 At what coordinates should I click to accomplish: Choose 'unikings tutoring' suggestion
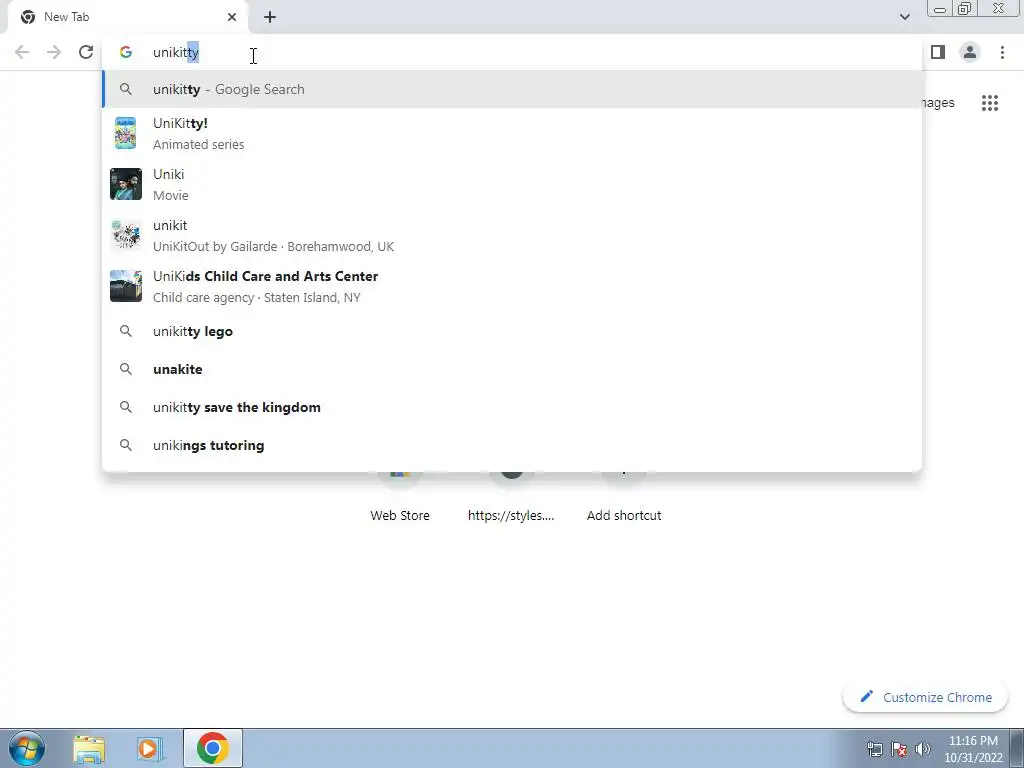click(512, 445)
